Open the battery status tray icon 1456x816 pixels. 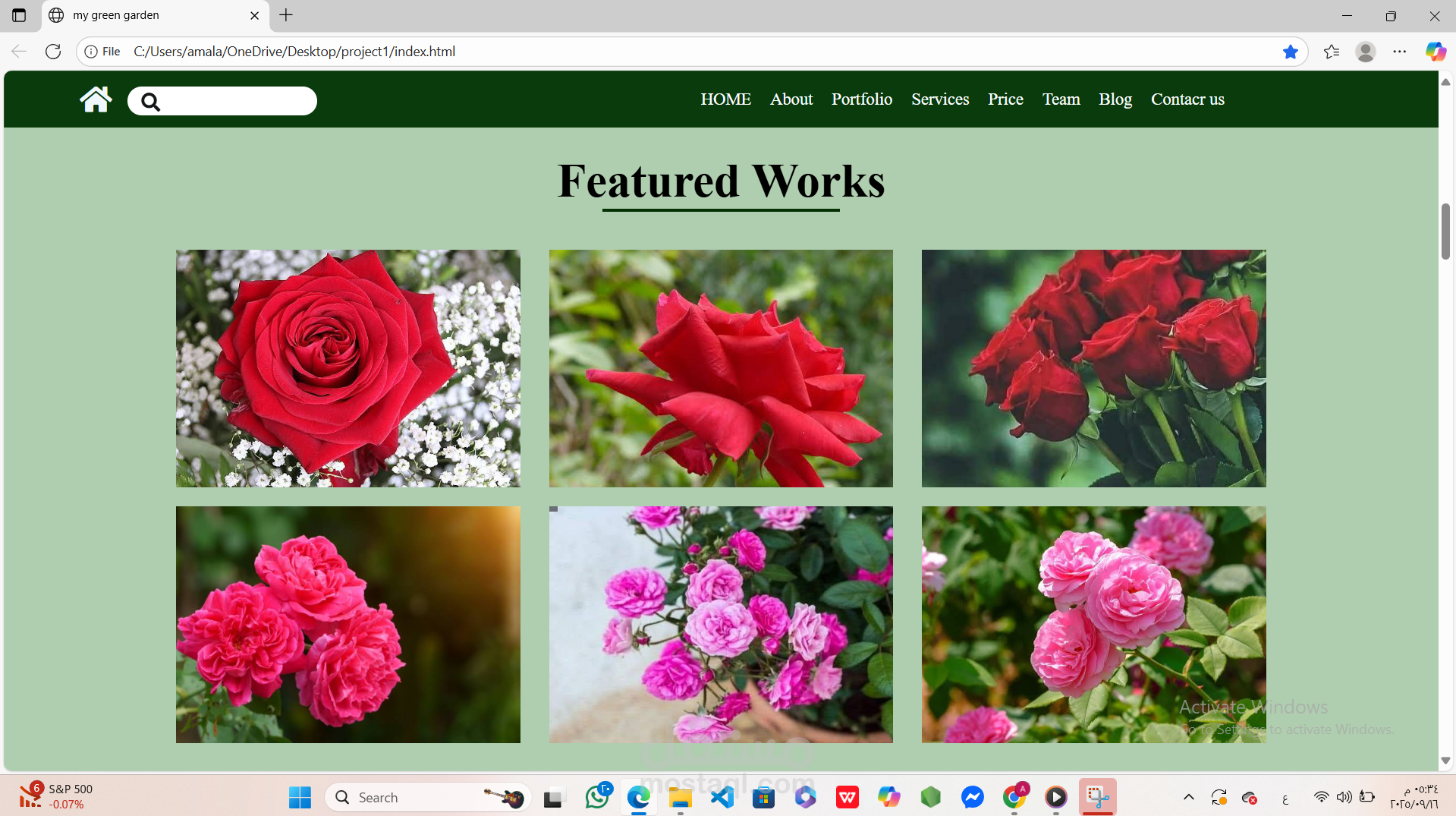coord(1367,797)
